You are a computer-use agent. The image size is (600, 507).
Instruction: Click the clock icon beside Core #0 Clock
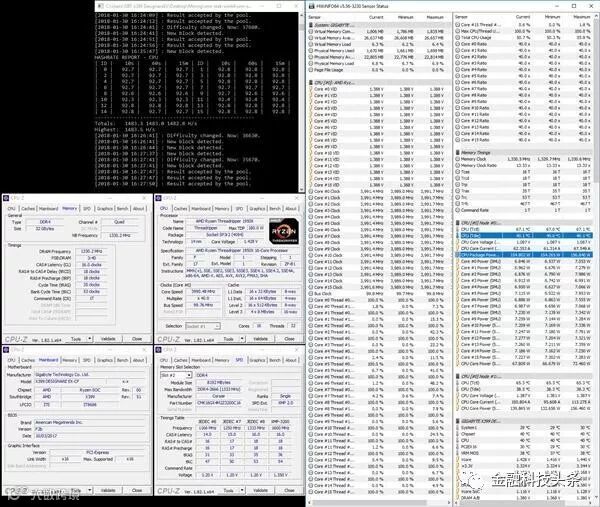pyautogui.click(x=311, y=191)
